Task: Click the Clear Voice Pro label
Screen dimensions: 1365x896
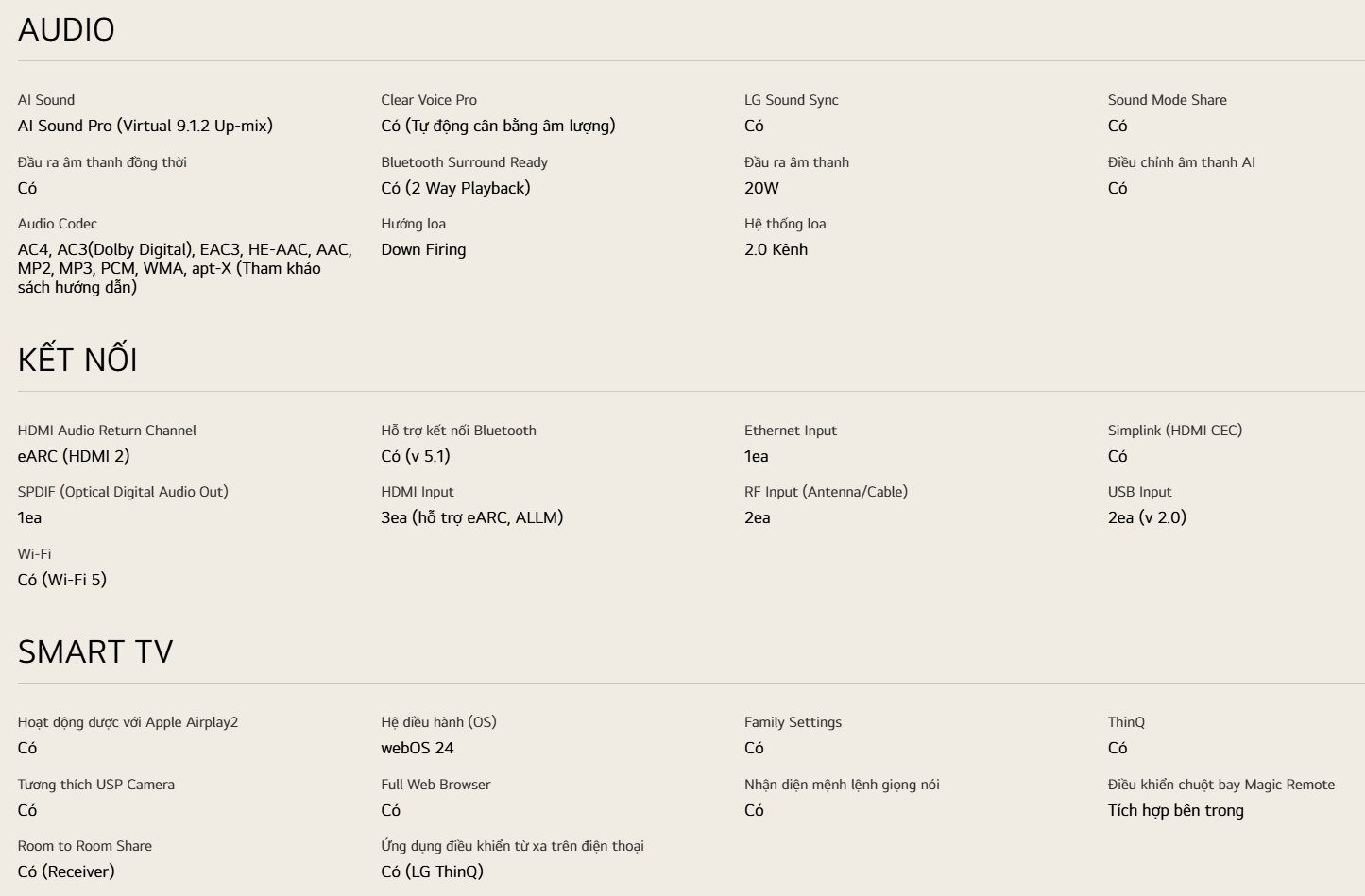Action: click(429, 100)
